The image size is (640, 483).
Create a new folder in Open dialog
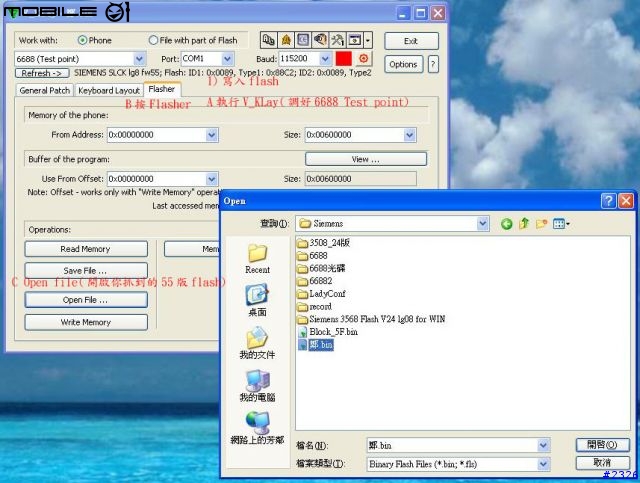pos(542,224)
